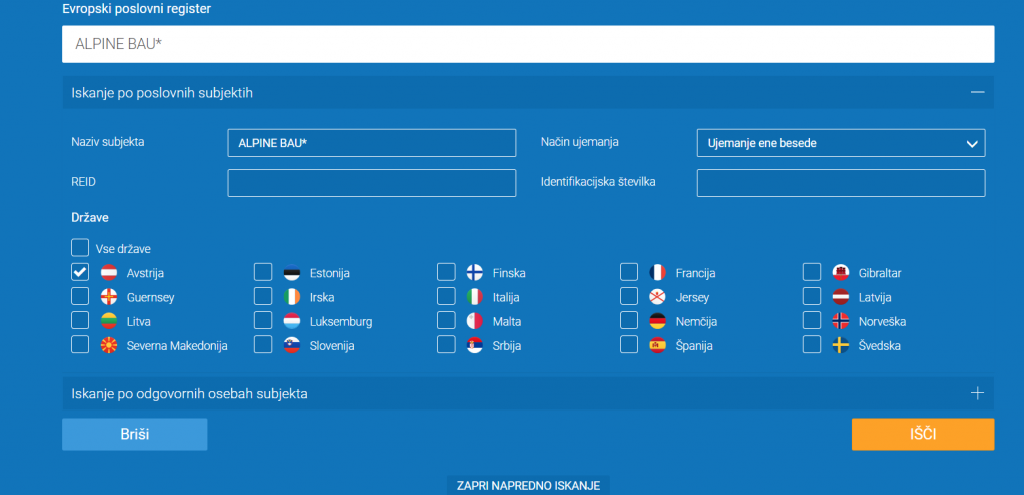1024x495 pixels.
Task: Collapse the Iskanje po poslovnih subjektih section
Action: point(976,92)
